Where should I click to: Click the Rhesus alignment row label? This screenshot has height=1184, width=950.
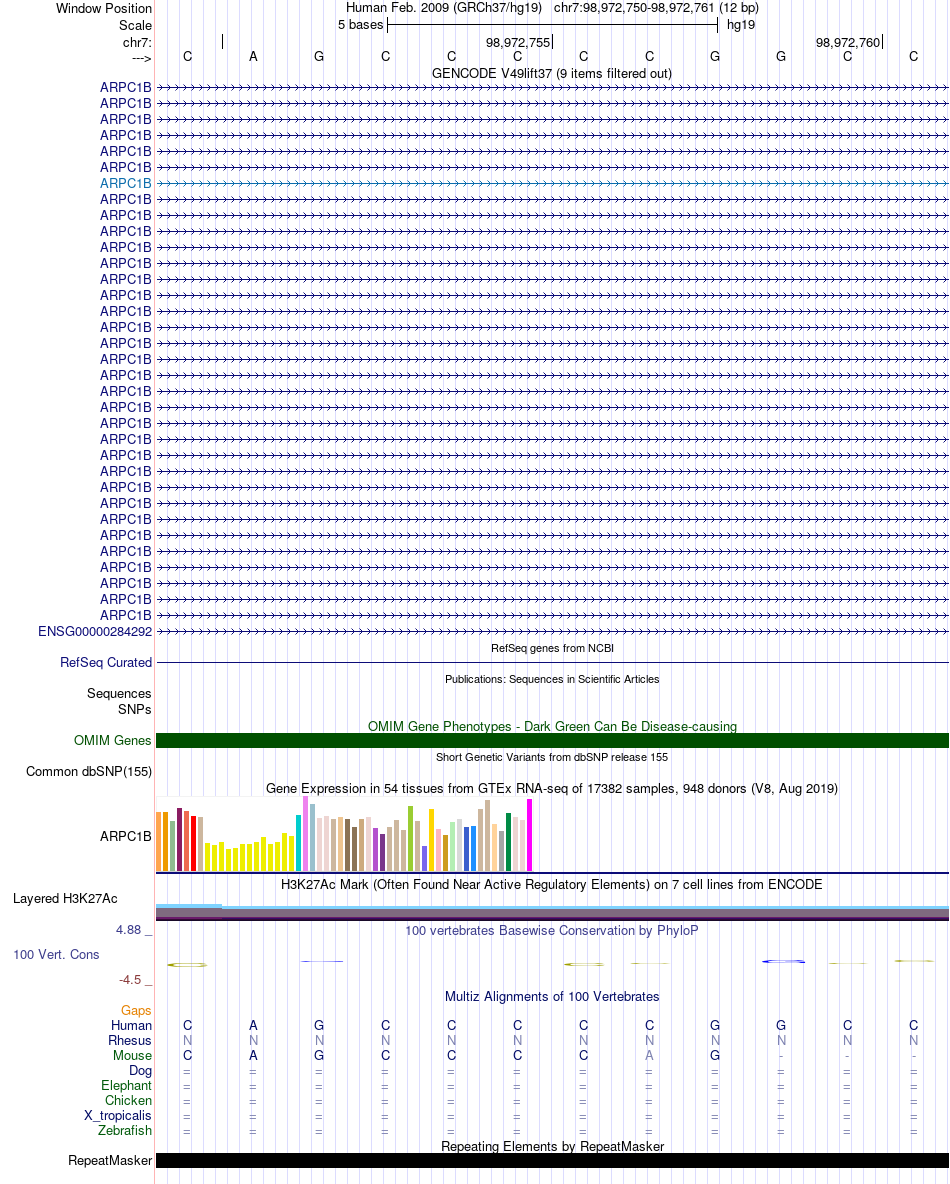(130, 1041)
